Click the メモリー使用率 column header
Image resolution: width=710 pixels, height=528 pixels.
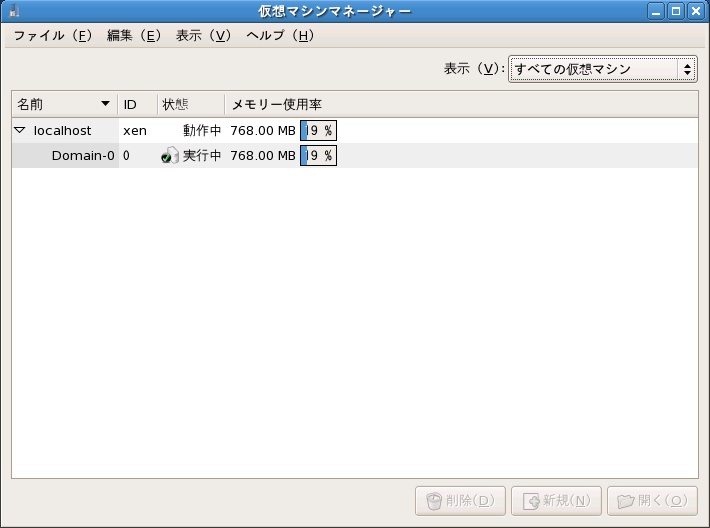point(461,105)
